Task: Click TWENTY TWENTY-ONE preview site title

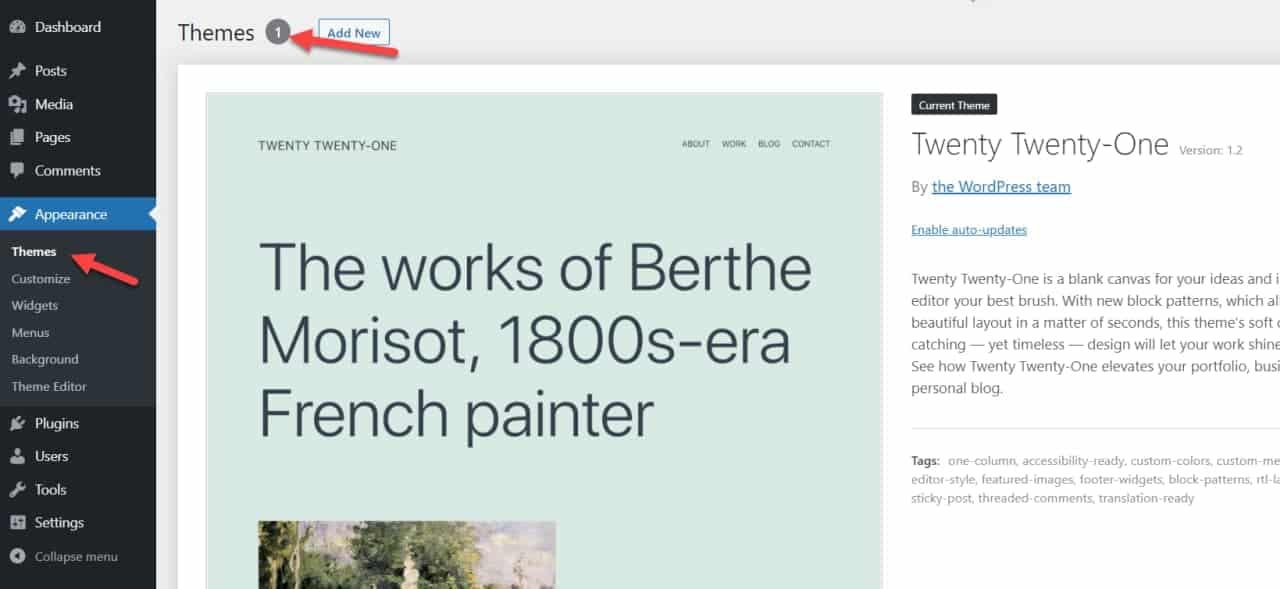Action: point(327,146)
